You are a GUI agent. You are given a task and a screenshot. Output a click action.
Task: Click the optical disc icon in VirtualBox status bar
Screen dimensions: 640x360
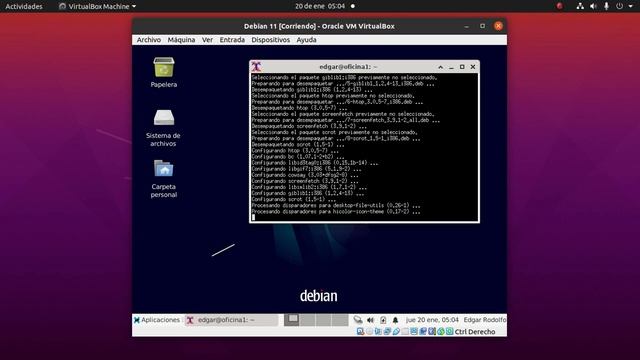369,331
